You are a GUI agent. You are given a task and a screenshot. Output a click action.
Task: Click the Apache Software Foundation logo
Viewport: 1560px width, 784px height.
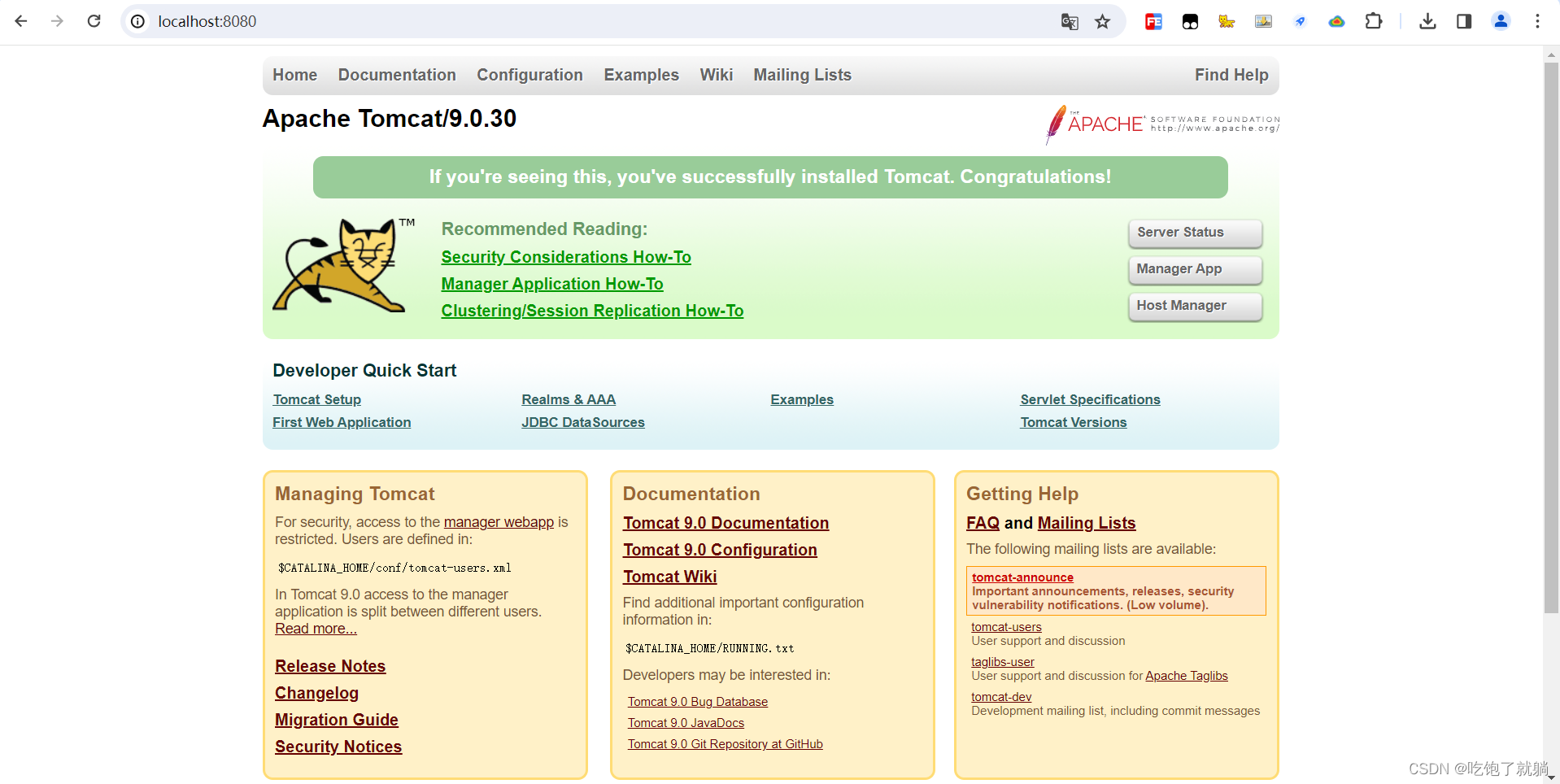pos(1162,124)
